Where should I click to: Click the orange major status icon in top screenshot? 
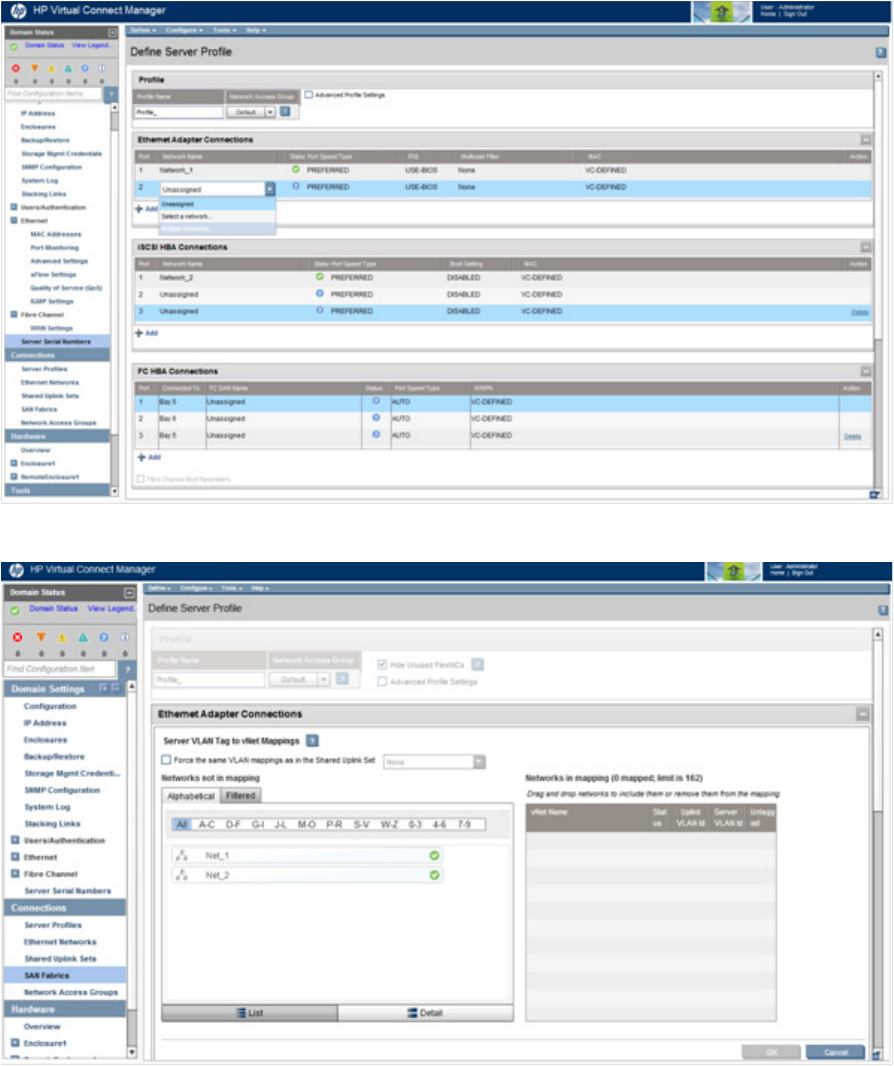(34, 68)
